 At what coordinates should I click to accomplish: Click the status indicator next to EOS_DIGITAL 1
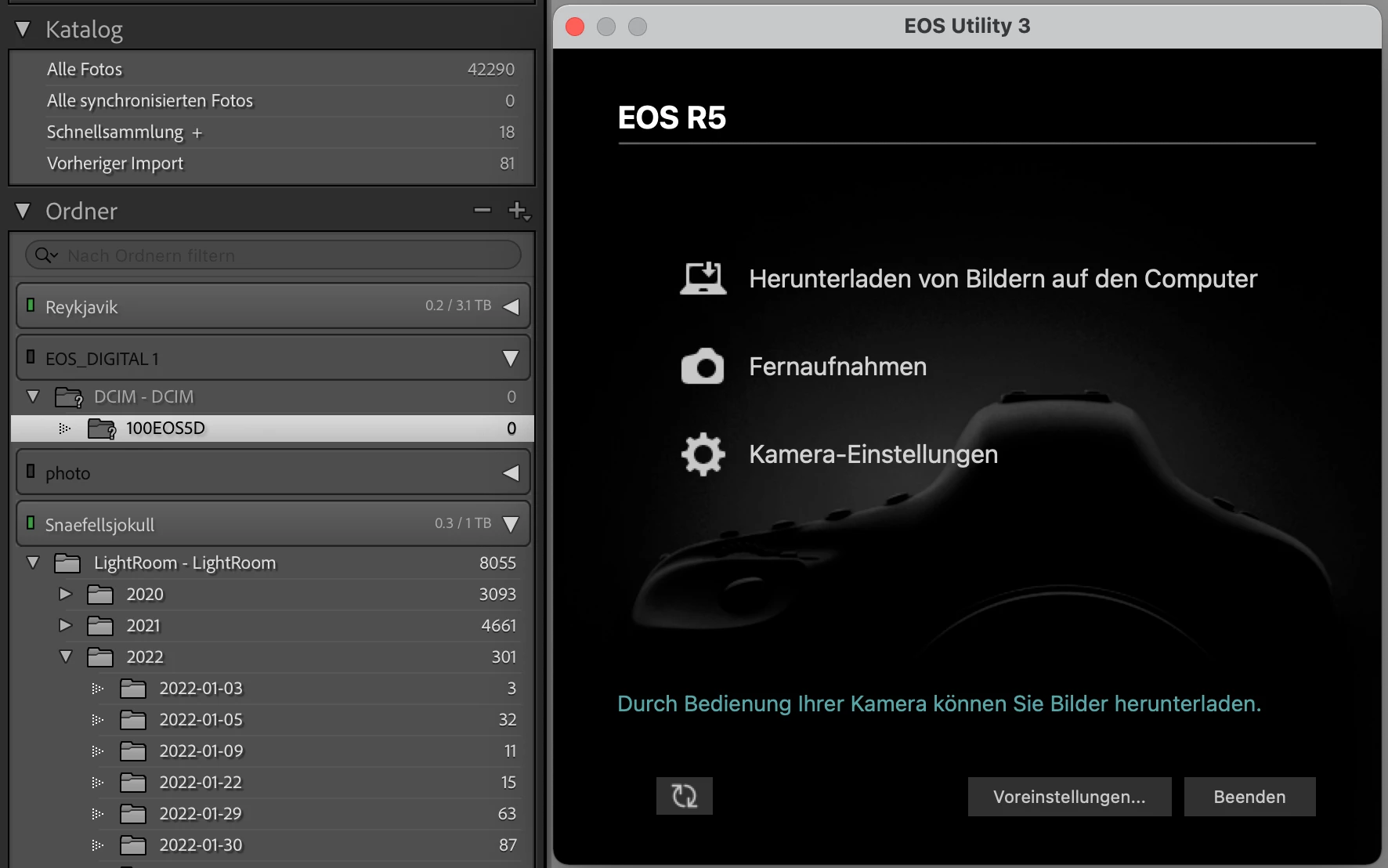click(x=31, y=356)
